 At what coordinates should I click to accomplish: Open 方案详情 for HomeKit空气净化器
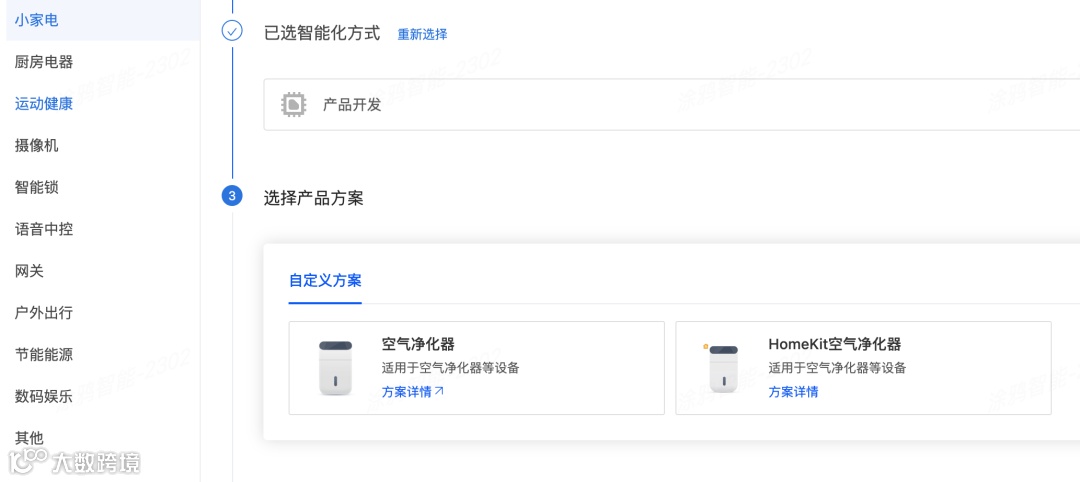pyautogui.click(x=793, y=392)
